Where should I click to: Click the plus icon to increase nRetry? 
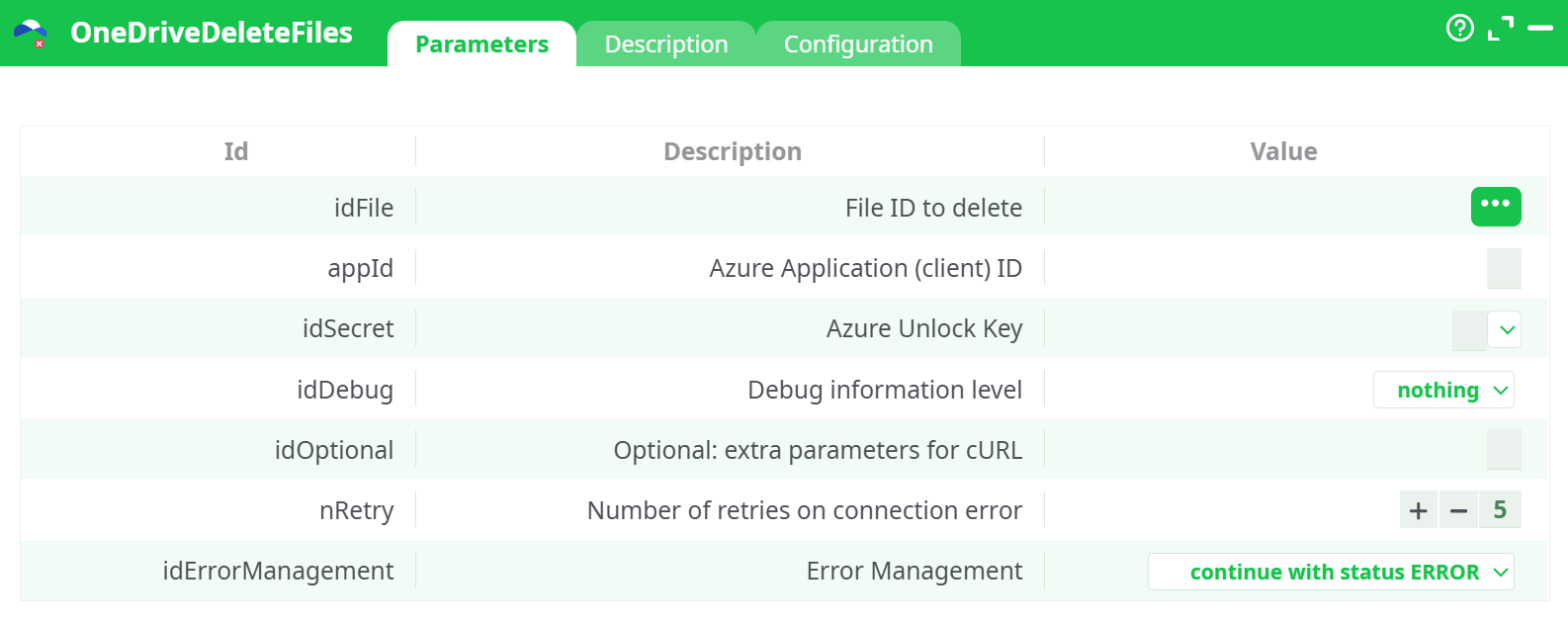pos(1418,510)
